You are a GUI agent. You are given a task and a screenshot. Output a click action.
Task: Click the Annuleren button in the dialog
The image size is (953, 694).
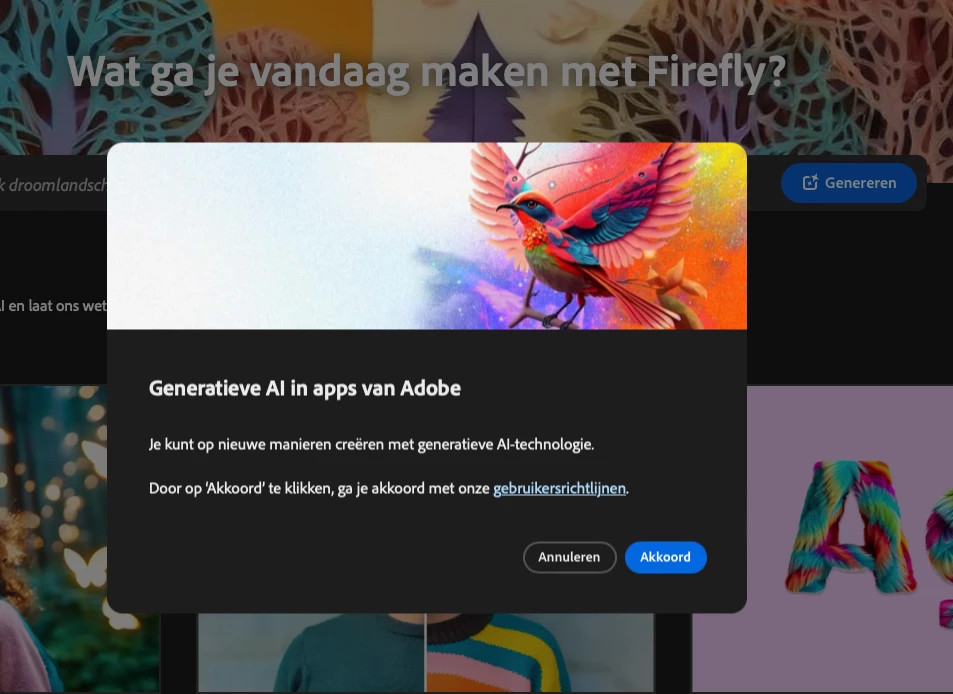569,557
